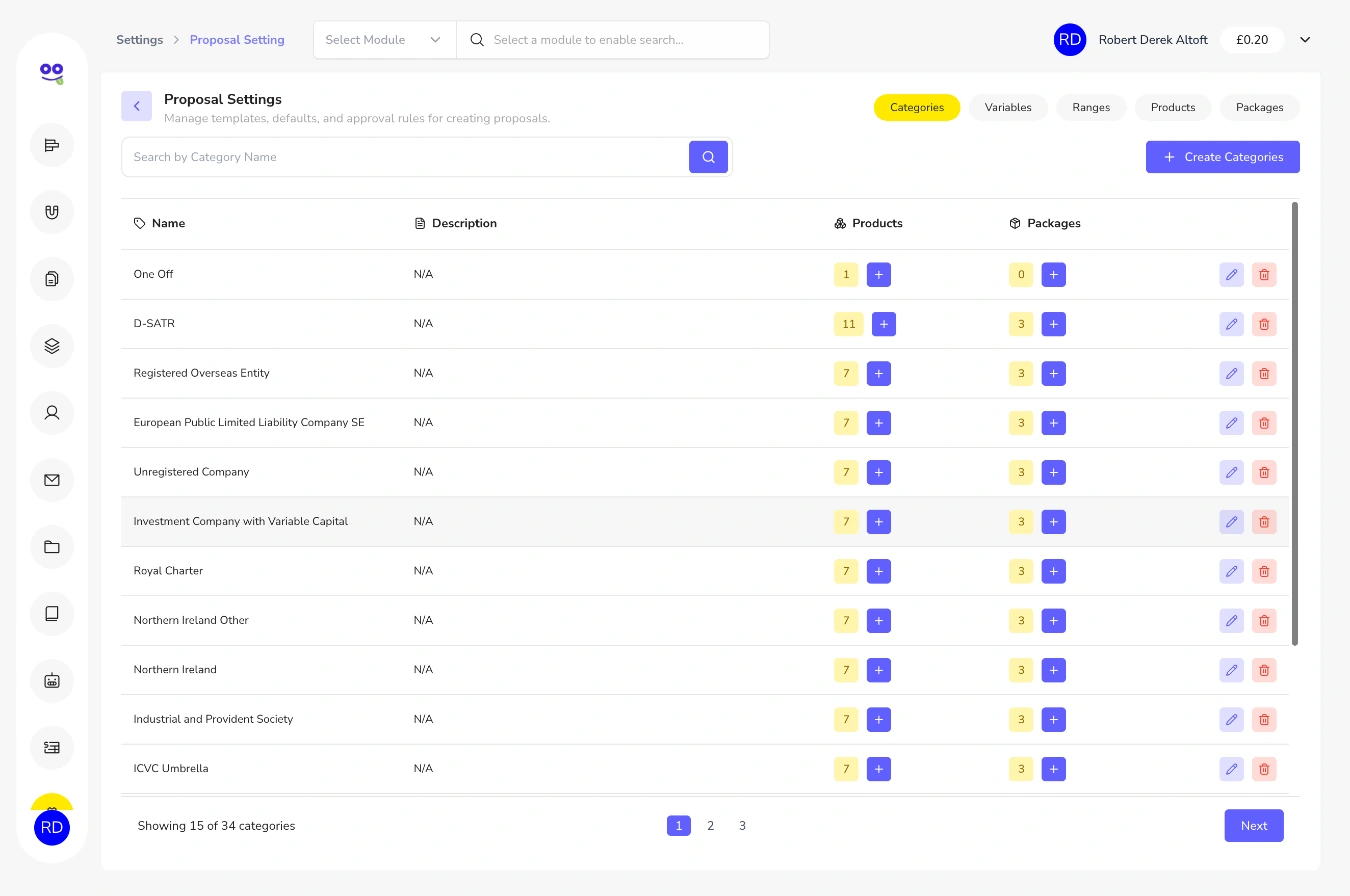Open the documents icon in the sidebar
This screenshot has height=896, width=1350.
(52, 279)
